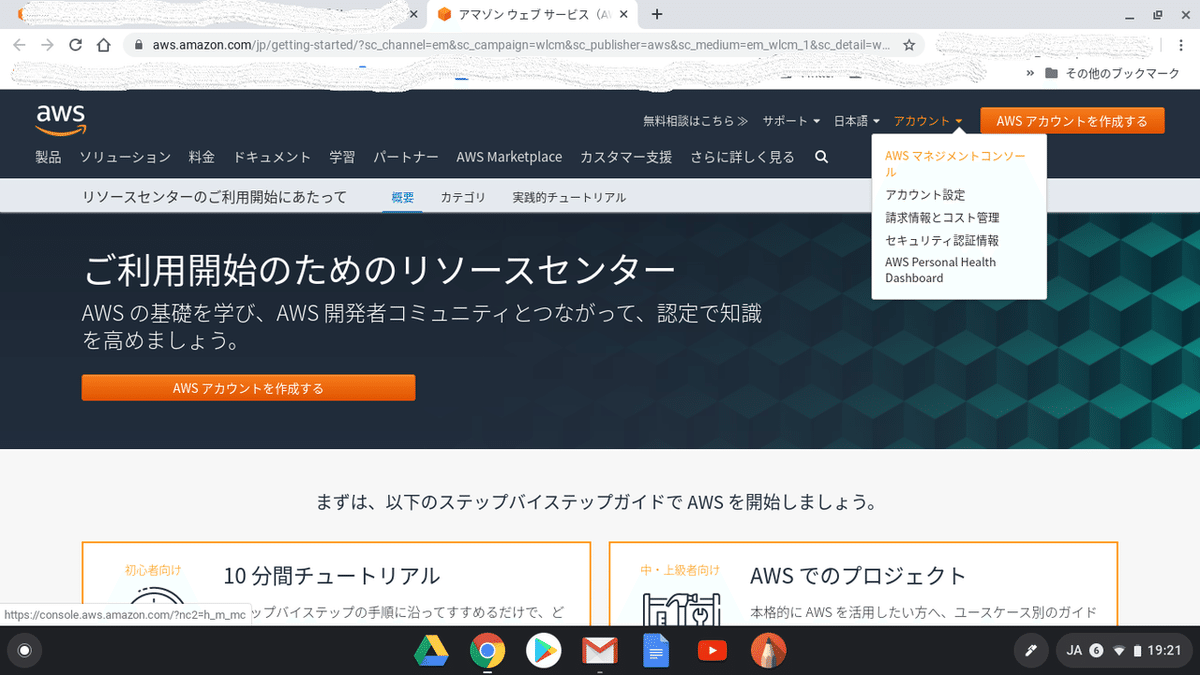
Task: Open the stylus tools icon near the clock
Action: point(1031,651)
